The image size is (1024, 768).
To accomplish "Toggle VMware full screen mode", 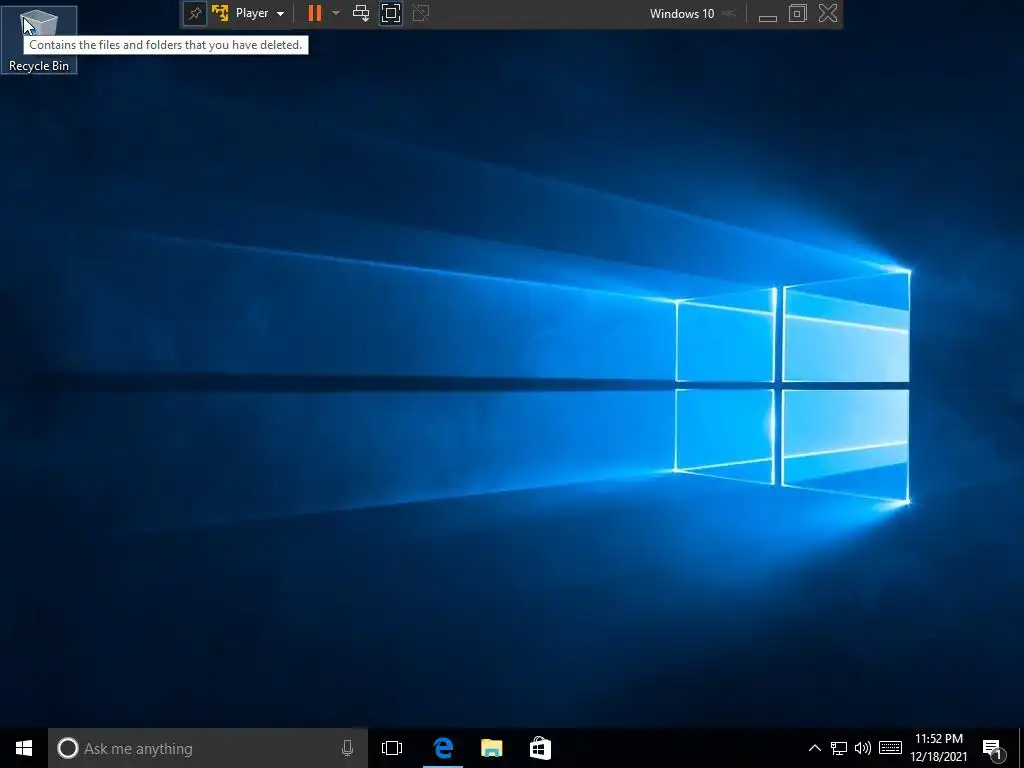I will coord(391,13).
